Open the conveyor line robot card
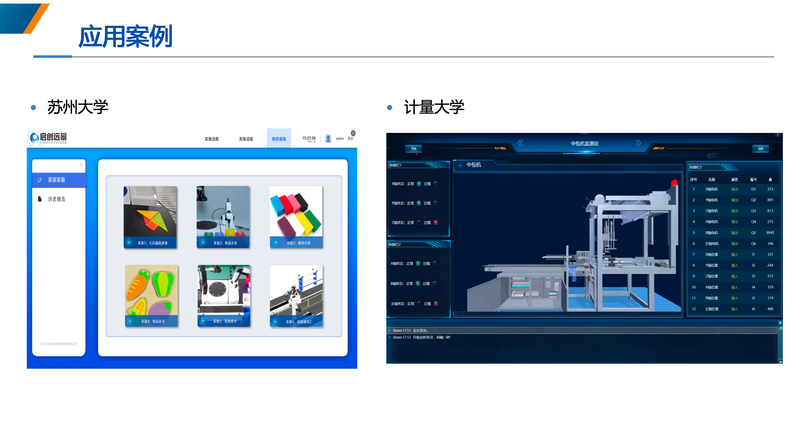Viewport: 800px width, 447px height. [296, 296]
